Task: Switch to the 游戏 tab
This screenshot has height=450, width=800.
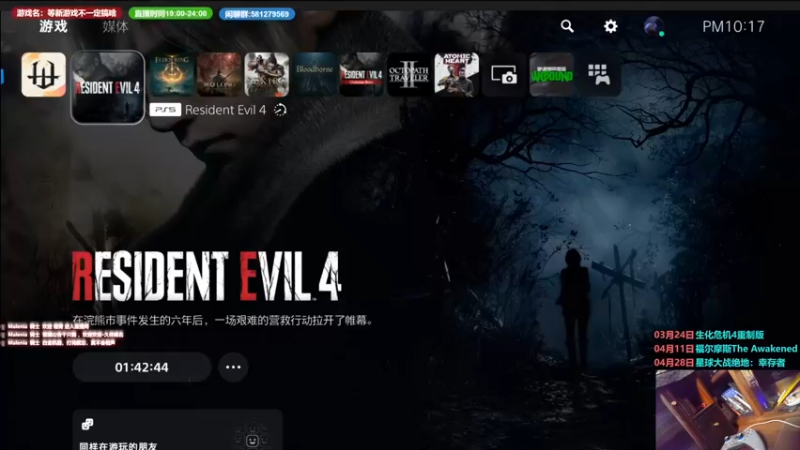Action: pyautogui.click(x=54, y=27)
